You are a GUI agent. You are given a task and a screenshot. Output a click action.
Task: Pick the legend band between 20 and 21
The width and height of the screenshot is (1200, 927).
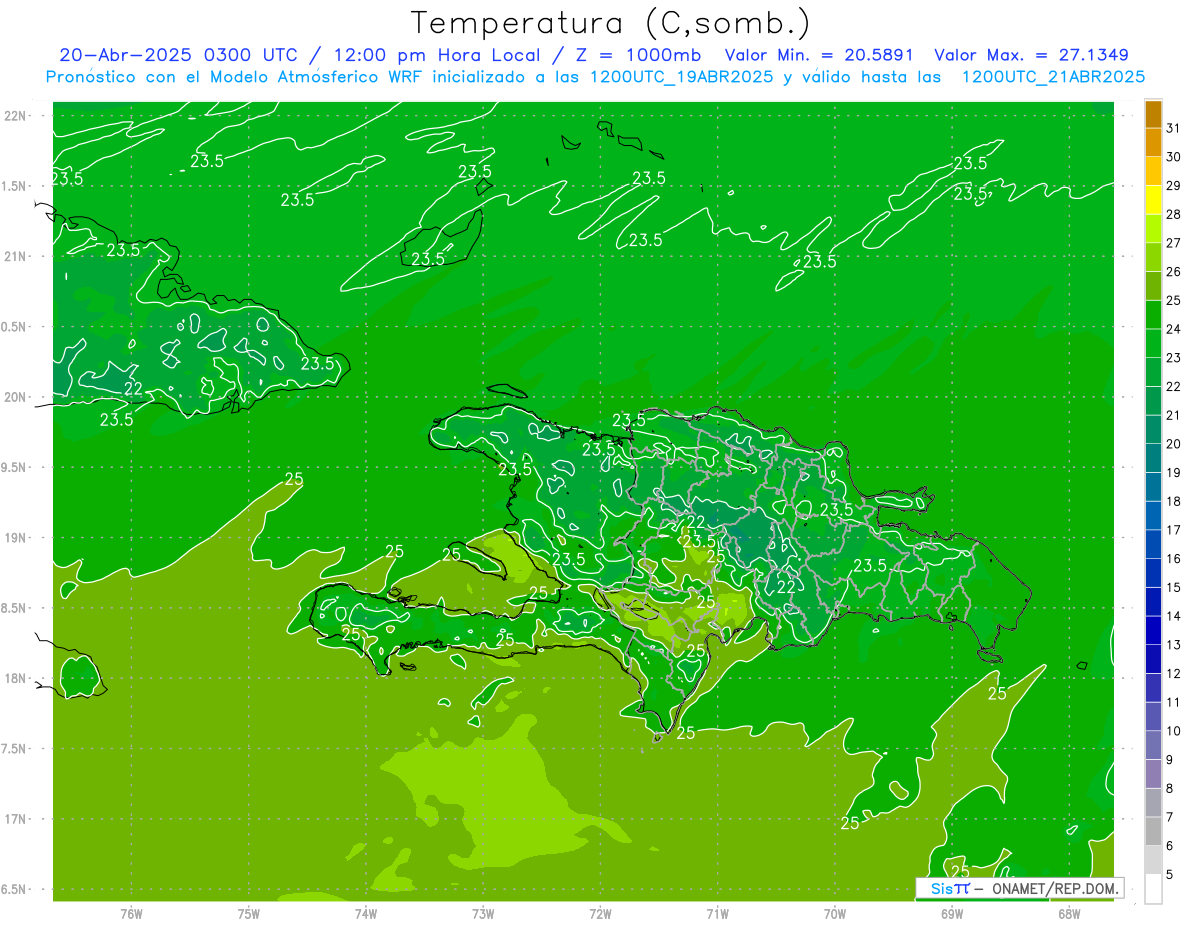pos(1153,430)
